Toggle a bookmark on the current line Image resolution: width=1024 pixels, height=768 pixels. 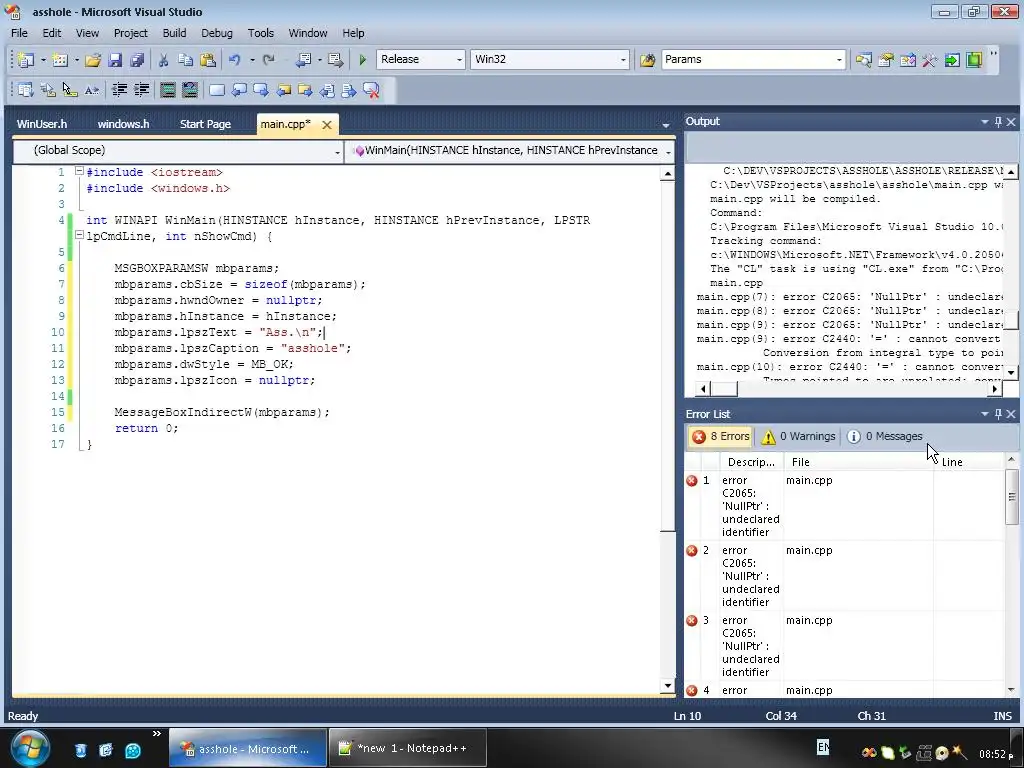click(217, 90)
